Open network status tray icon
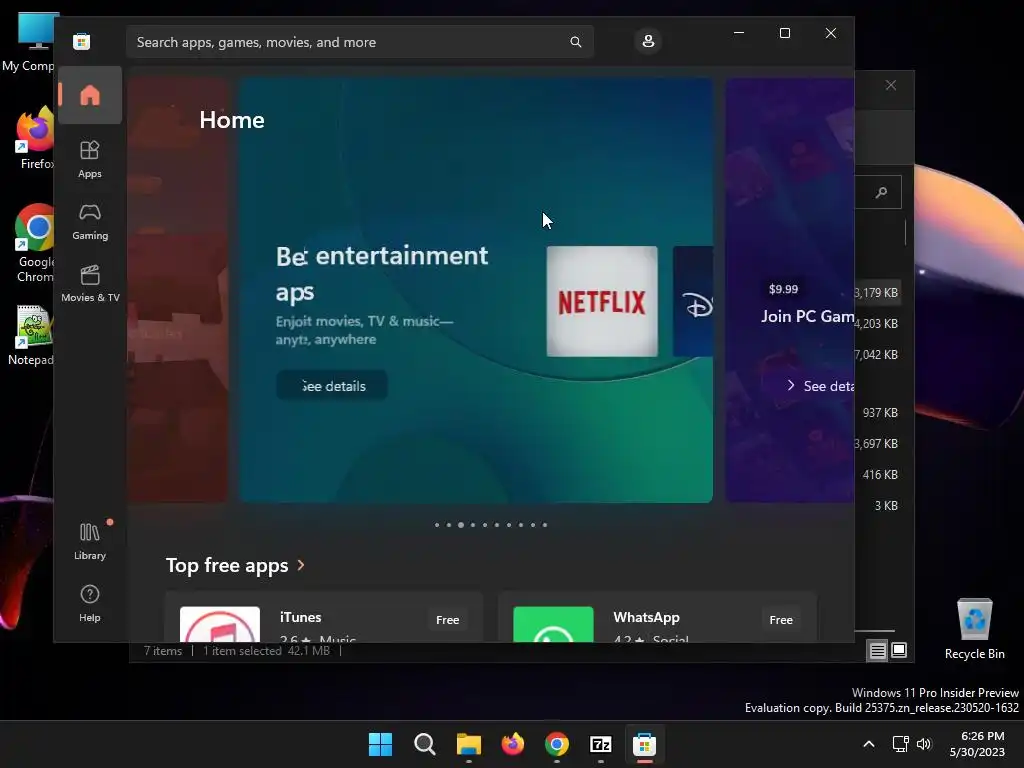The width and height of the screenshot is (1024, 768). 901,744
